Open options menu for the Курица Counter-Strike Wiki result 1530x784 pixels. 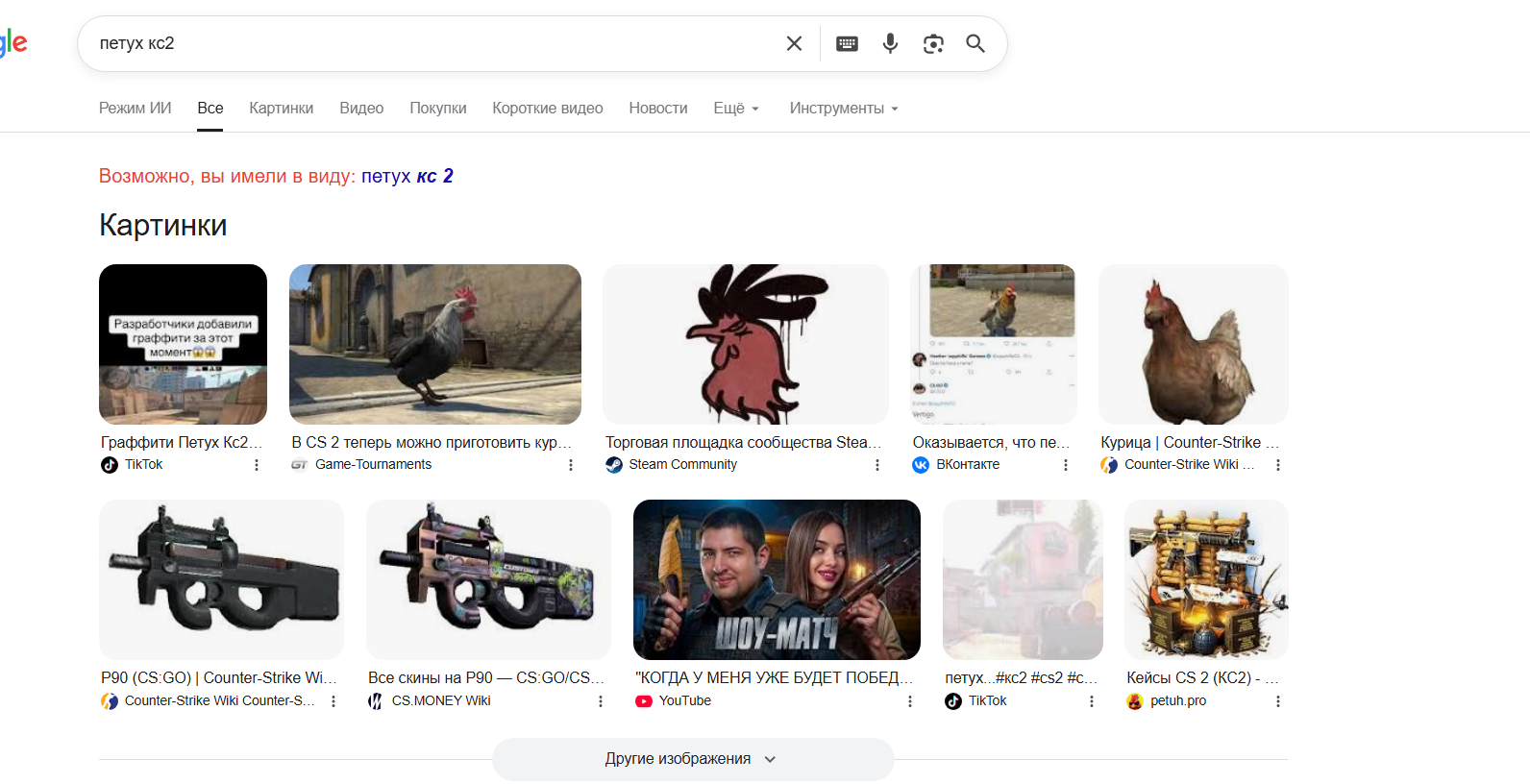(x=1278, y=465)
